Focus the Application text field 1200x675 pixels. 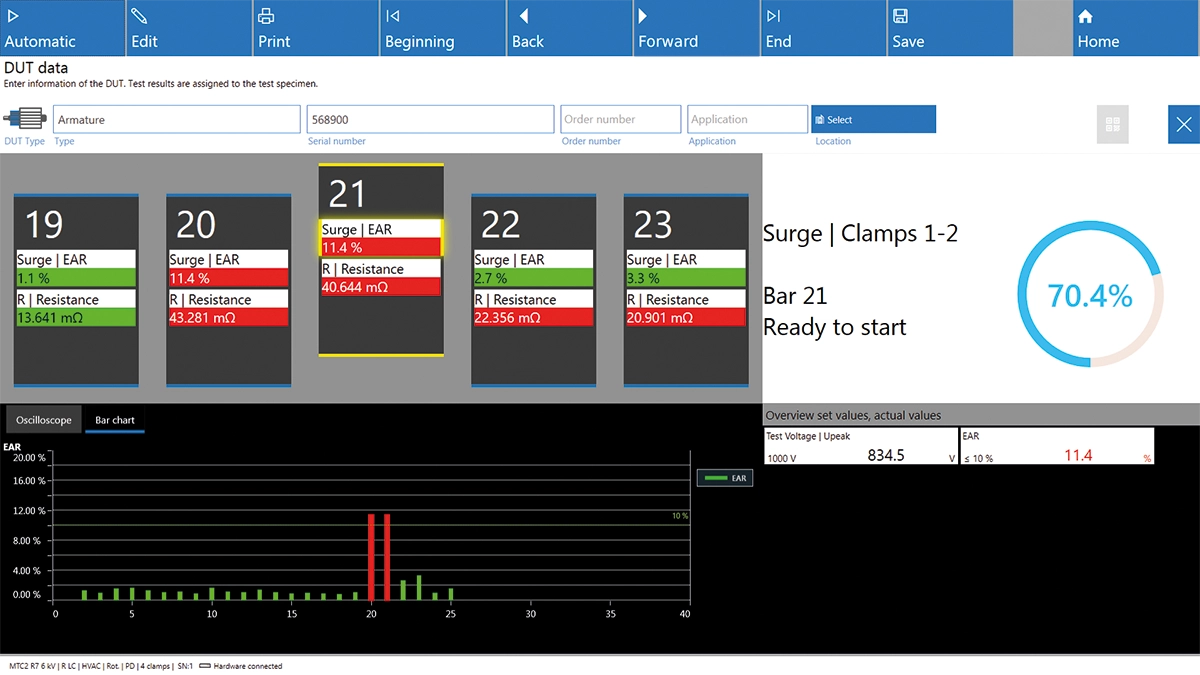(x=747, y=120)
